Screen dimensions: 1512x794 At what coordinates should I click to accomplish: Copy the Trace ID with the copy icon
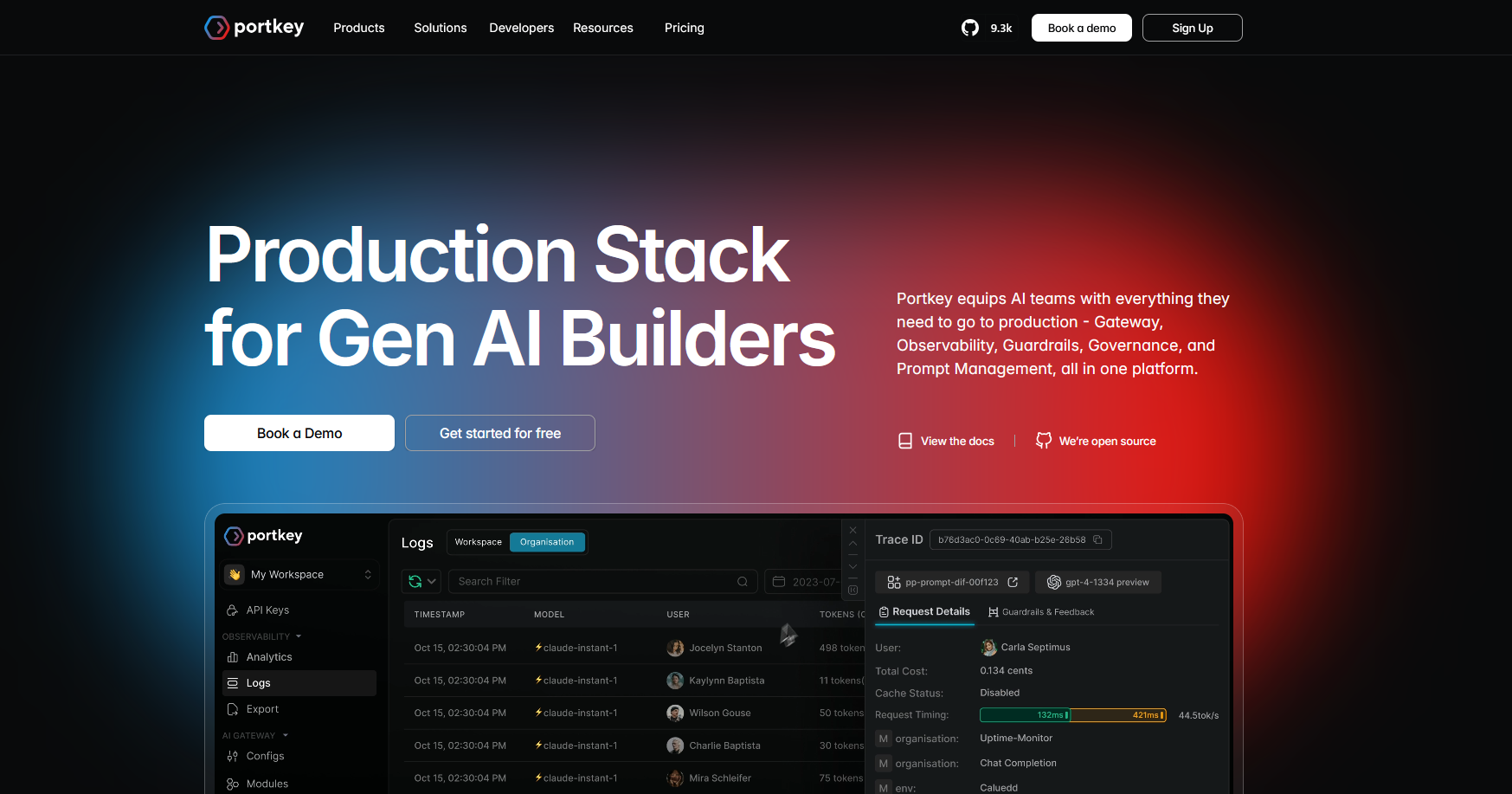1097,539
